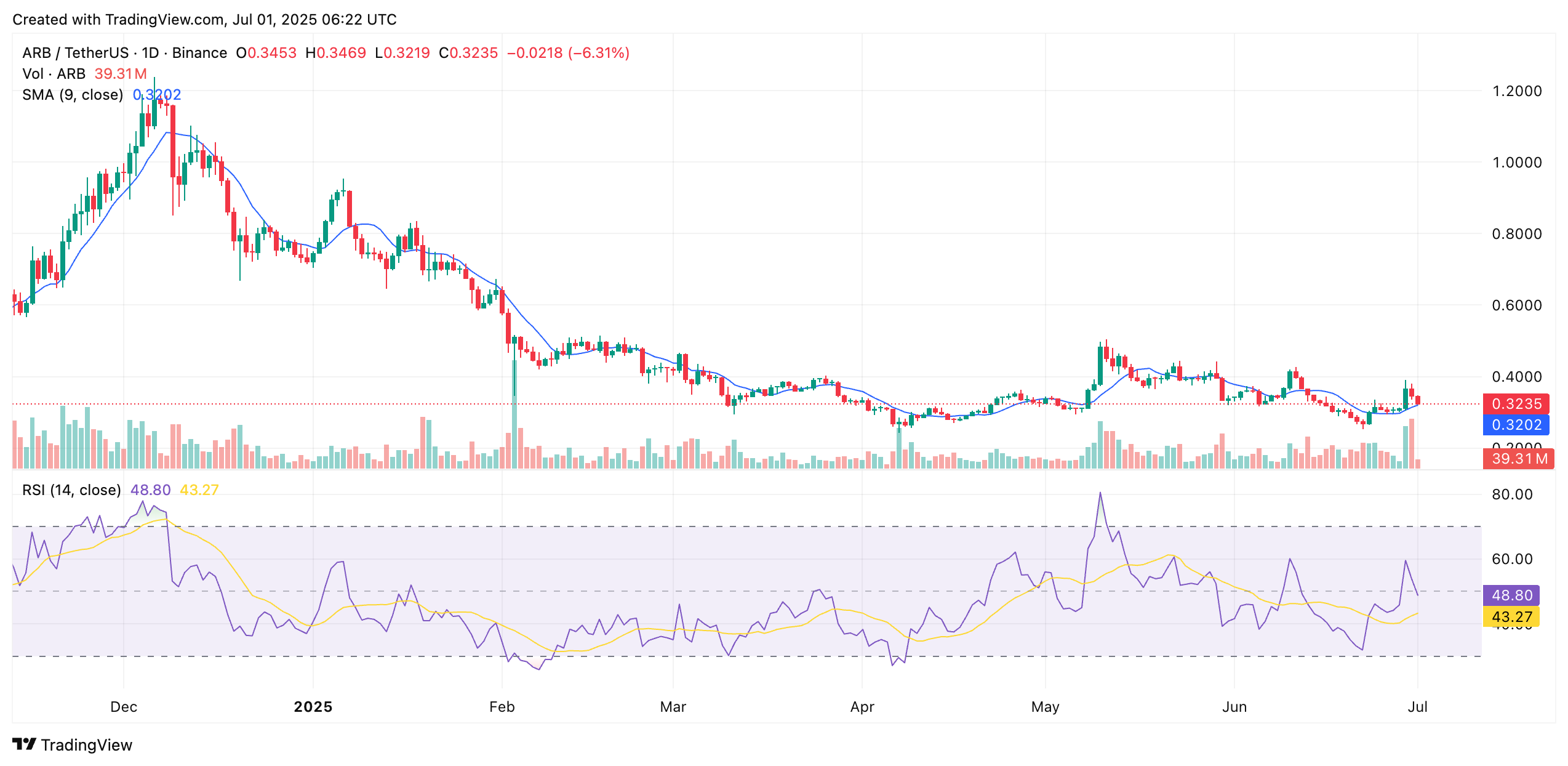
Task: Click the Vol · ARB indicator label
Action: 55,73
